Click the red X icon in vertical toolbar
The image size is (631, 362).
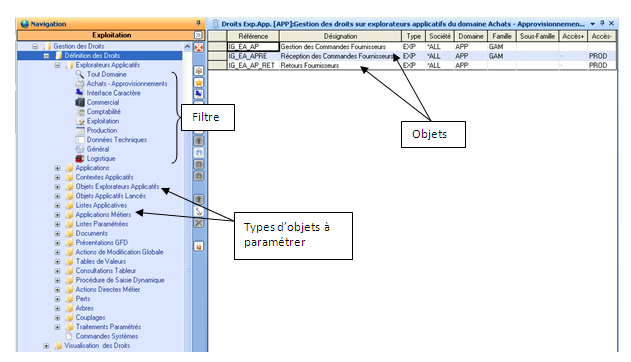pos(198,48)
